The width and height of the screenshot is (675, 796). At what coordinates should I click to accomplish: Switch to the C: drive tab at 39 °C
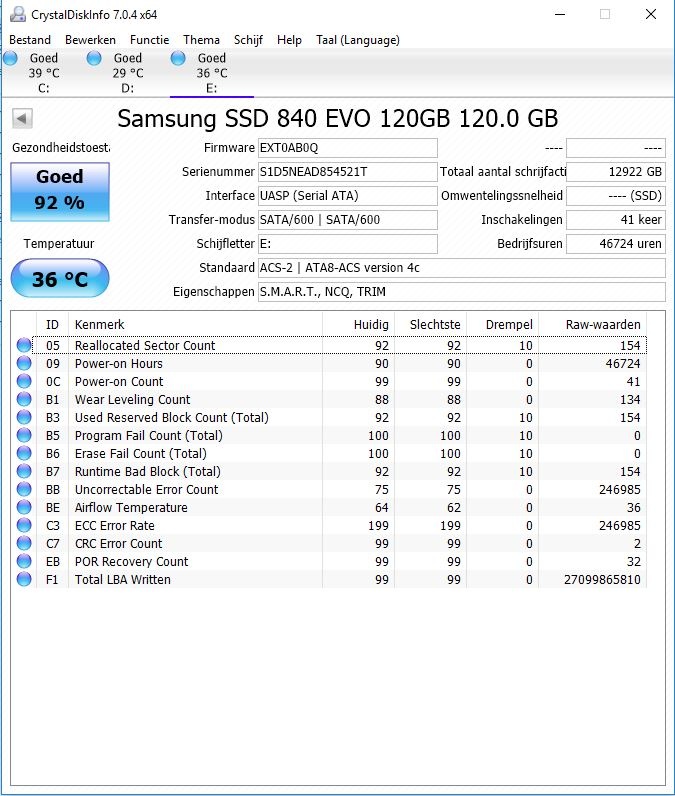pos(44,73)
